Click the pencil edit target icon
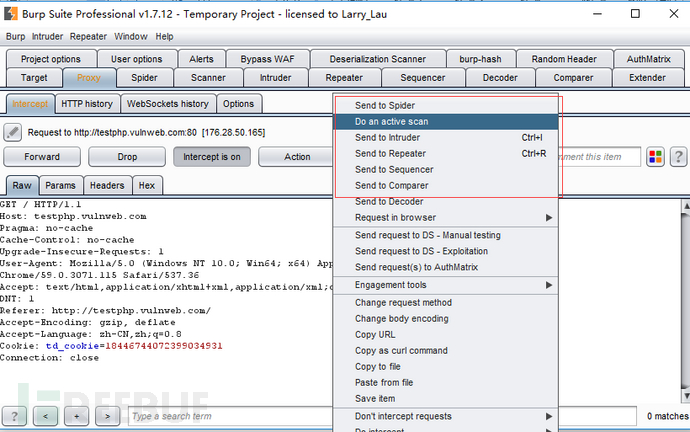The image size is (690, 432). coord(13,132)
